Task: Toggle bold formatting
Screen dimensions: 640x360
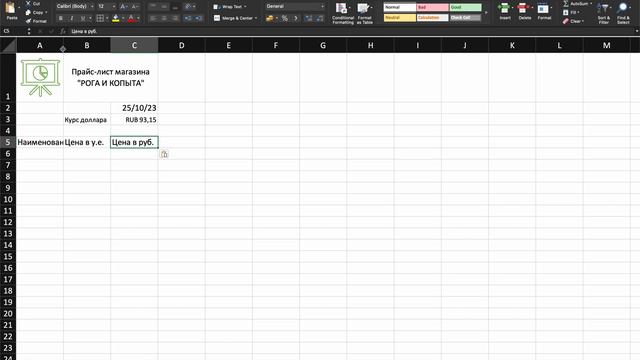Action: click(61, 18)
